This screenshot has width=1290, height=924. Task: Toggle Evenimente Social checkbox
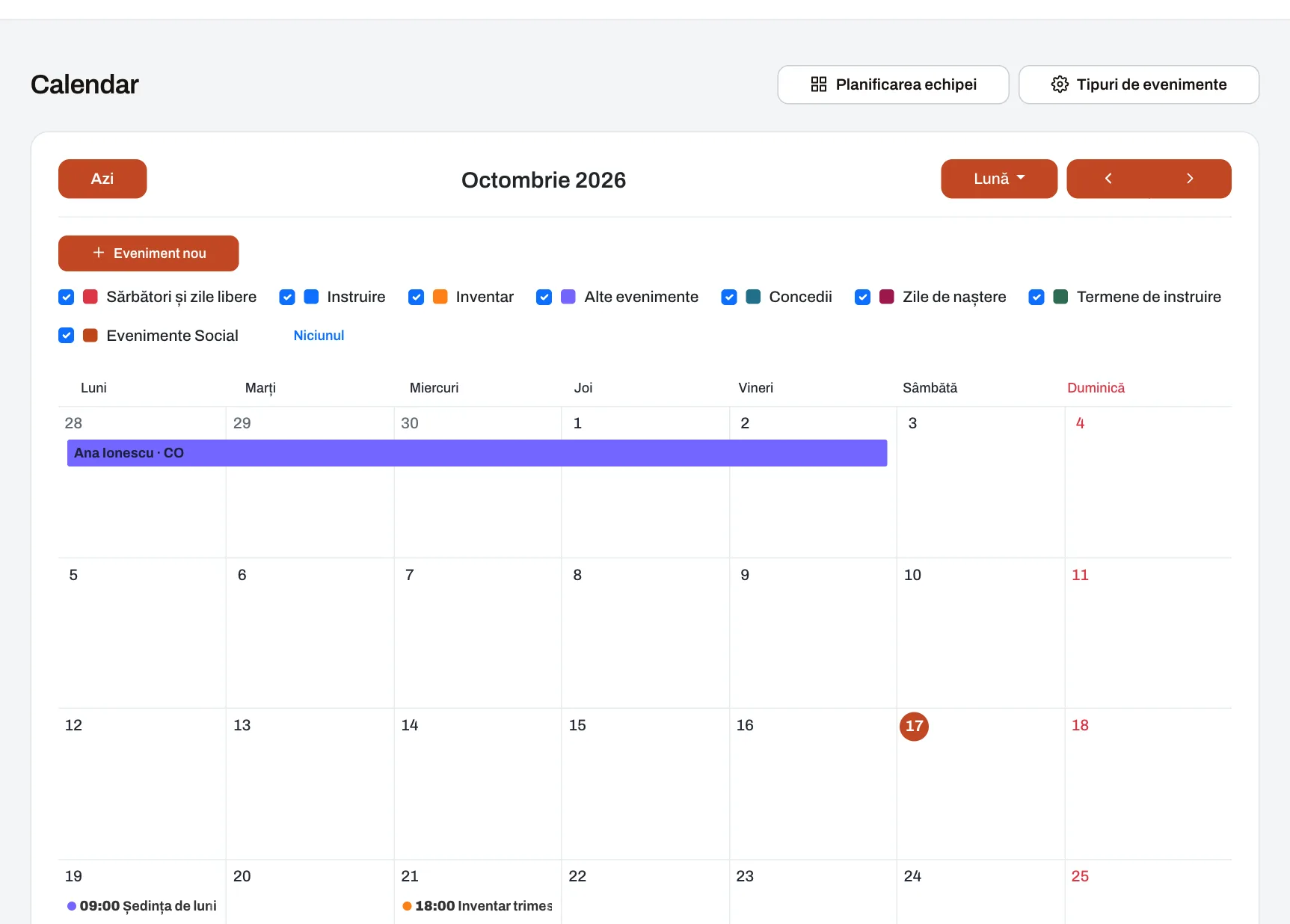click(x=67, y=336)
